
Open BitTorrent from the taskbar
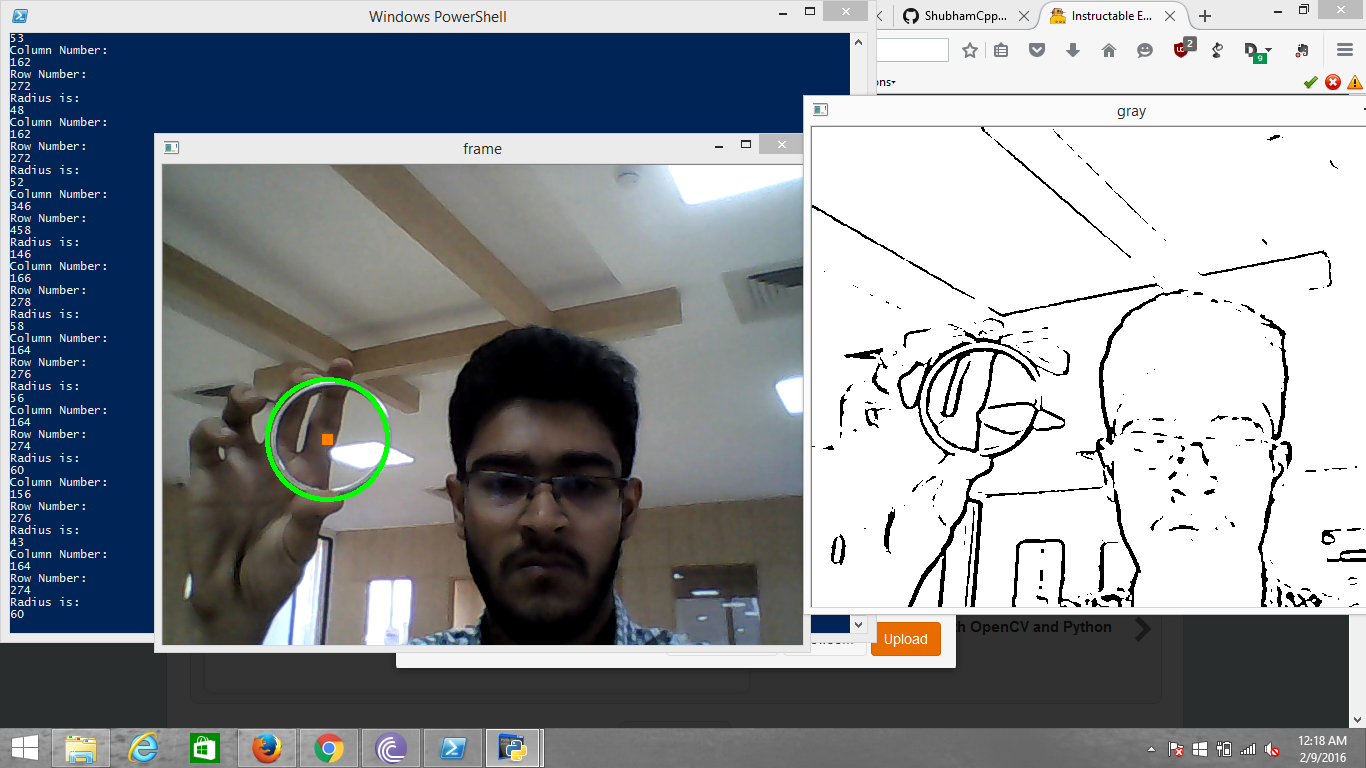391,748
